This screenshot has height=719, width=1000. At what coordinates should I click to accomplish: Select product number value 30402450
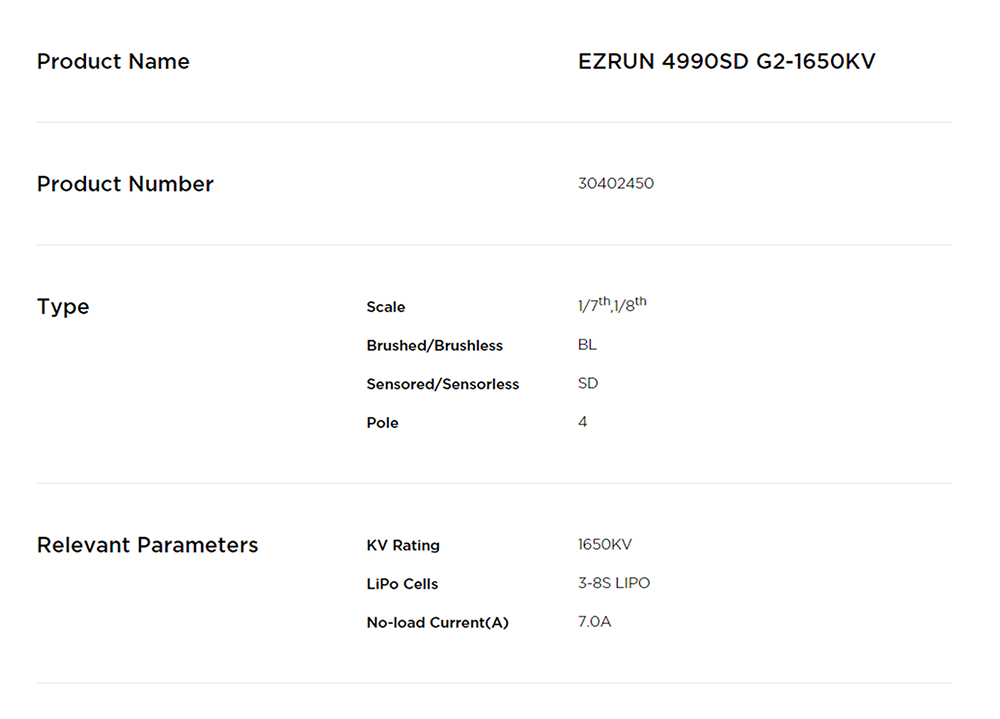[x=616, y=184]
